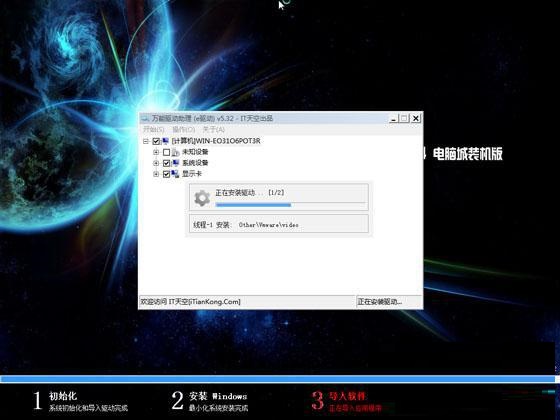This screenshot has width=560, height=420.
Task: Expand the 显示卡 tree node
Action: (x=156, y=174)
